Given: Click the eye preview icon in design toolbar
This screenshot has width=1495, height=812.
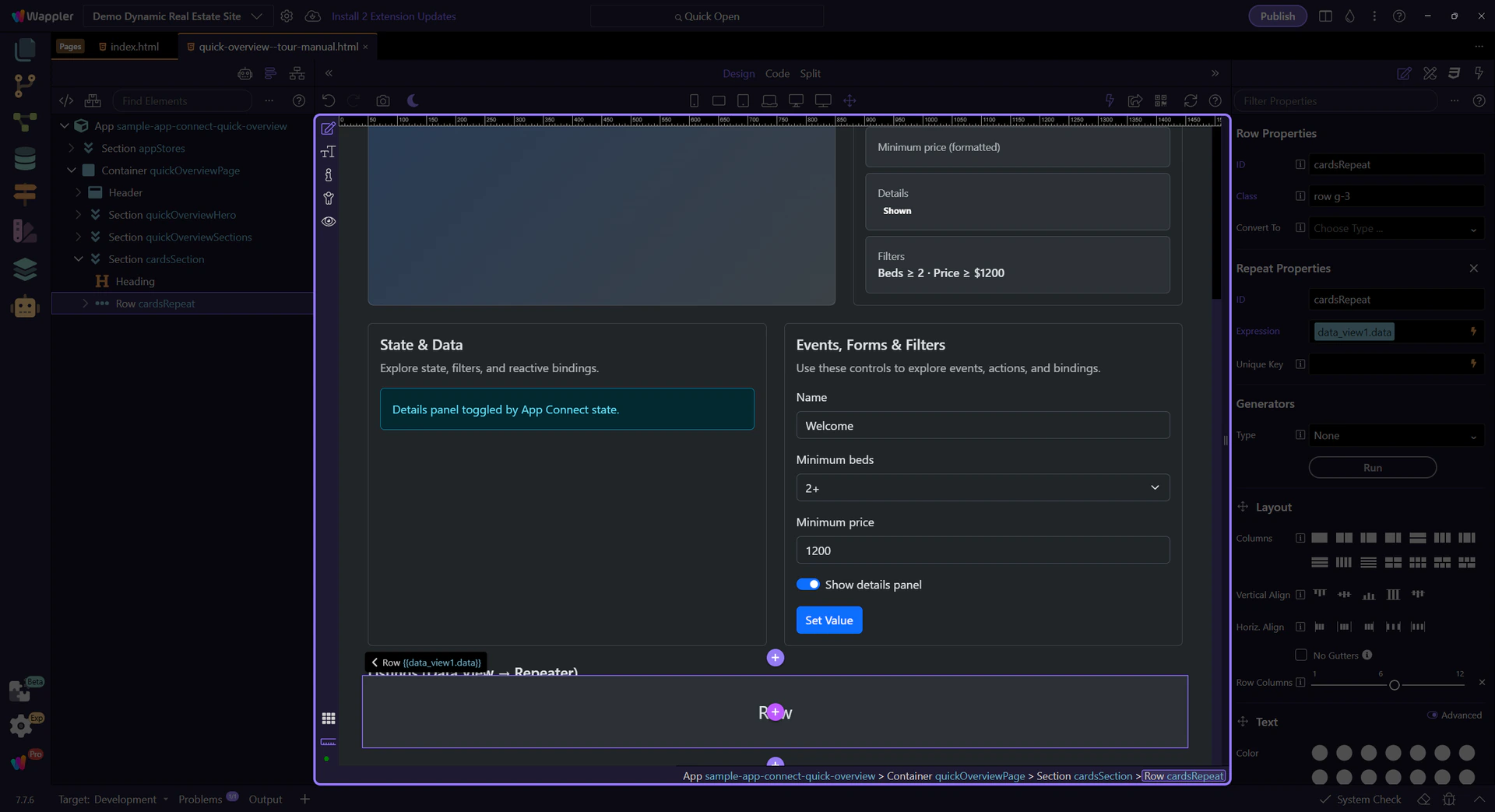Looking at the screenshot, I should pos(329,221).
